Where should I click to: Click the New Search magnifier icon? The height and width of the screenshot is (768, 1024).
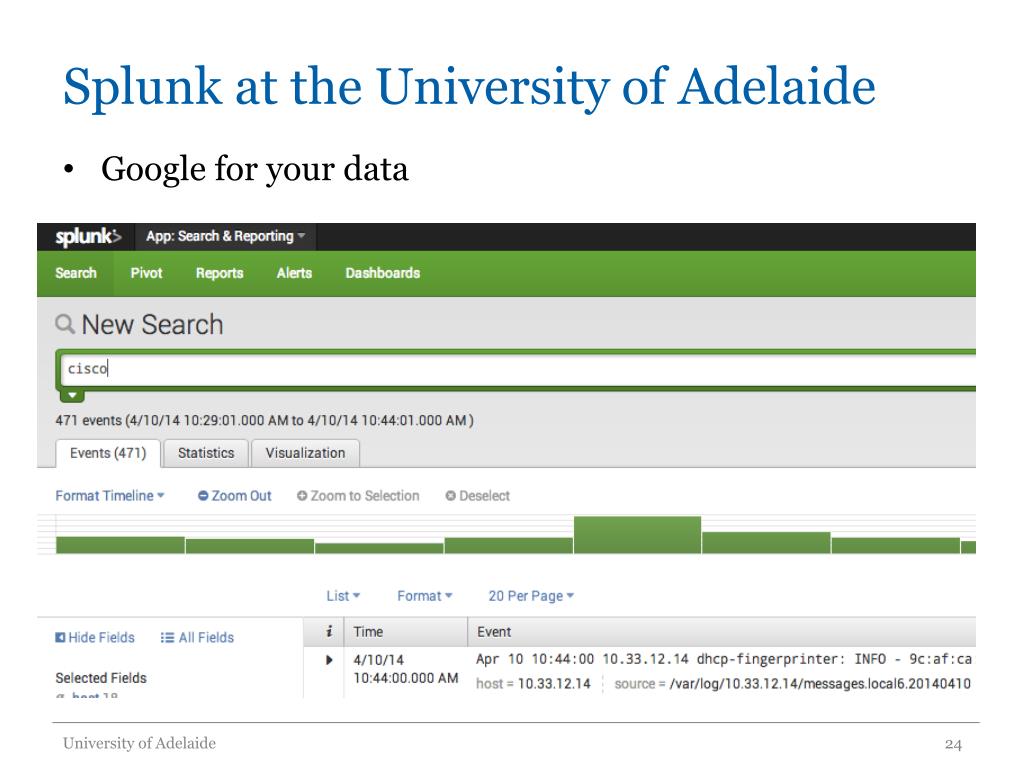tap(65, 324)
